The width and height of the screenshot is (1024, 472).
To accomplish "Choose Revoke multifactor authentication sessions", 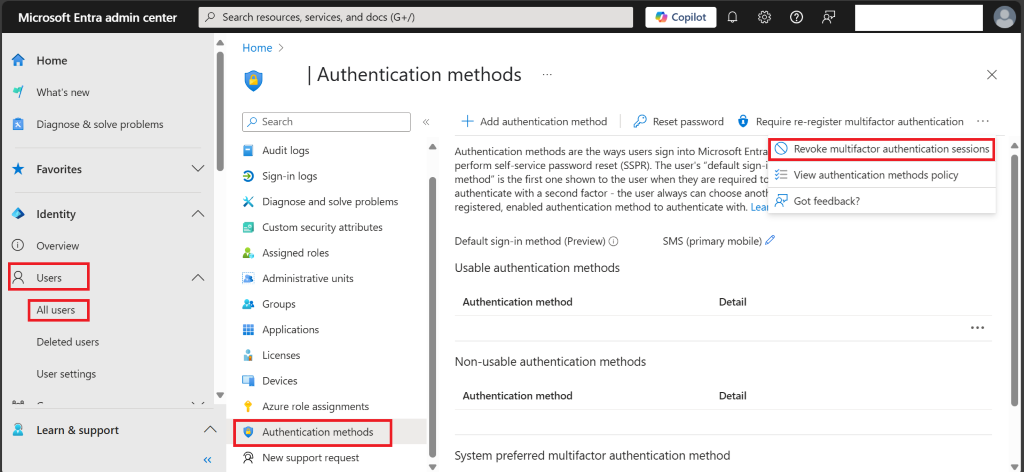I will (x=882, y=149).
